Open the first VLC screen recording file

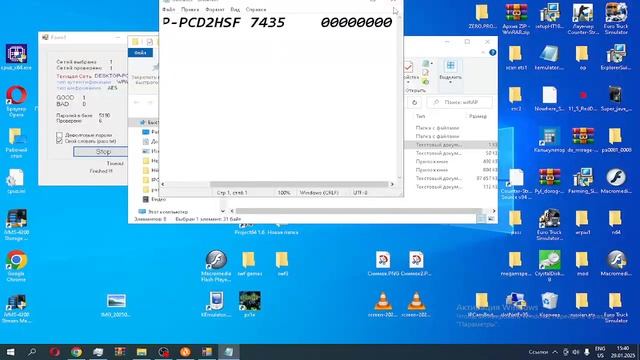tap(382, 304)
